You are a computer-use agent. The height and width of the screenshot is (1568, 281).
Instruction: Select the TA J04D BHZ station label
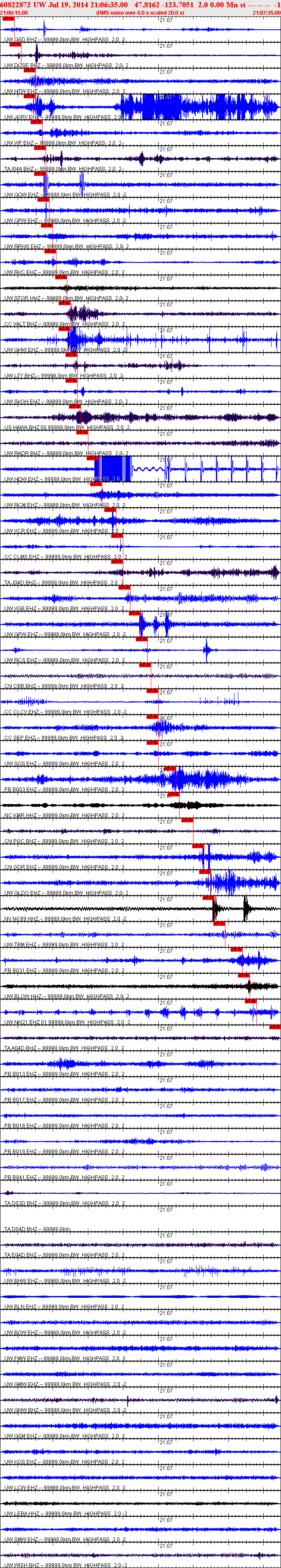(64, 583)
